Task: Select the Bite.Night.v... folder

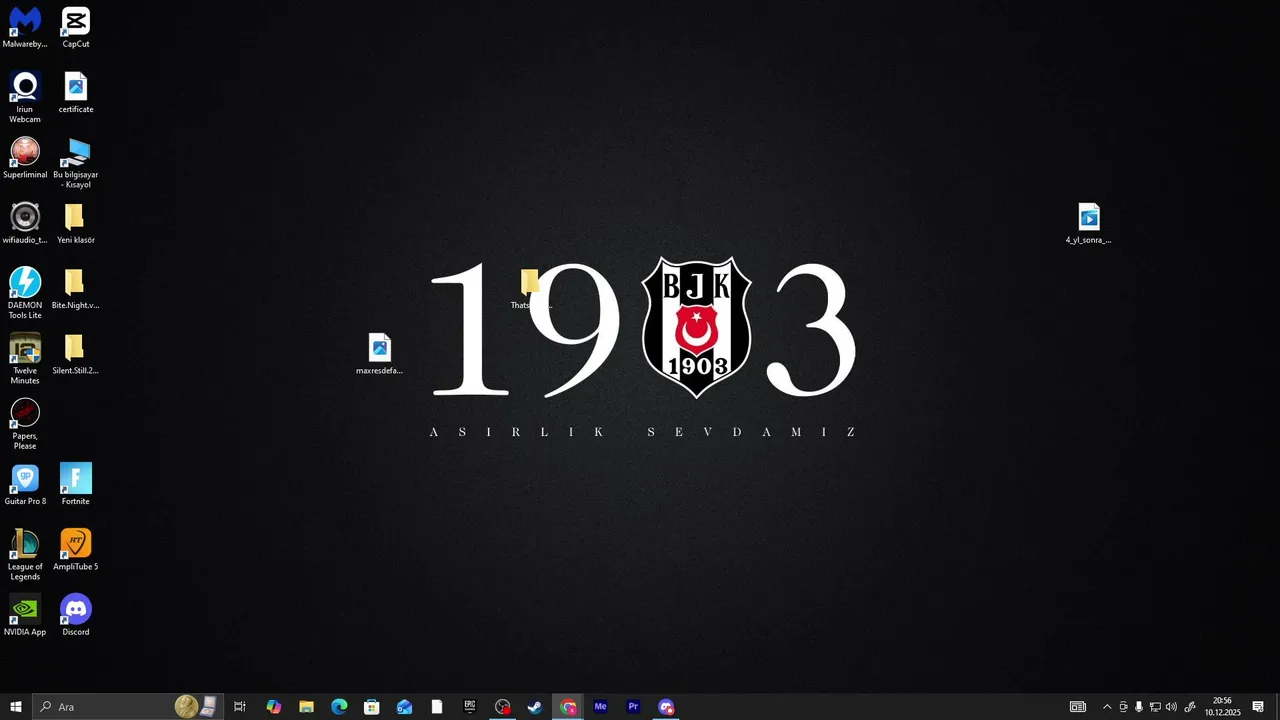Action: (76, 288)
